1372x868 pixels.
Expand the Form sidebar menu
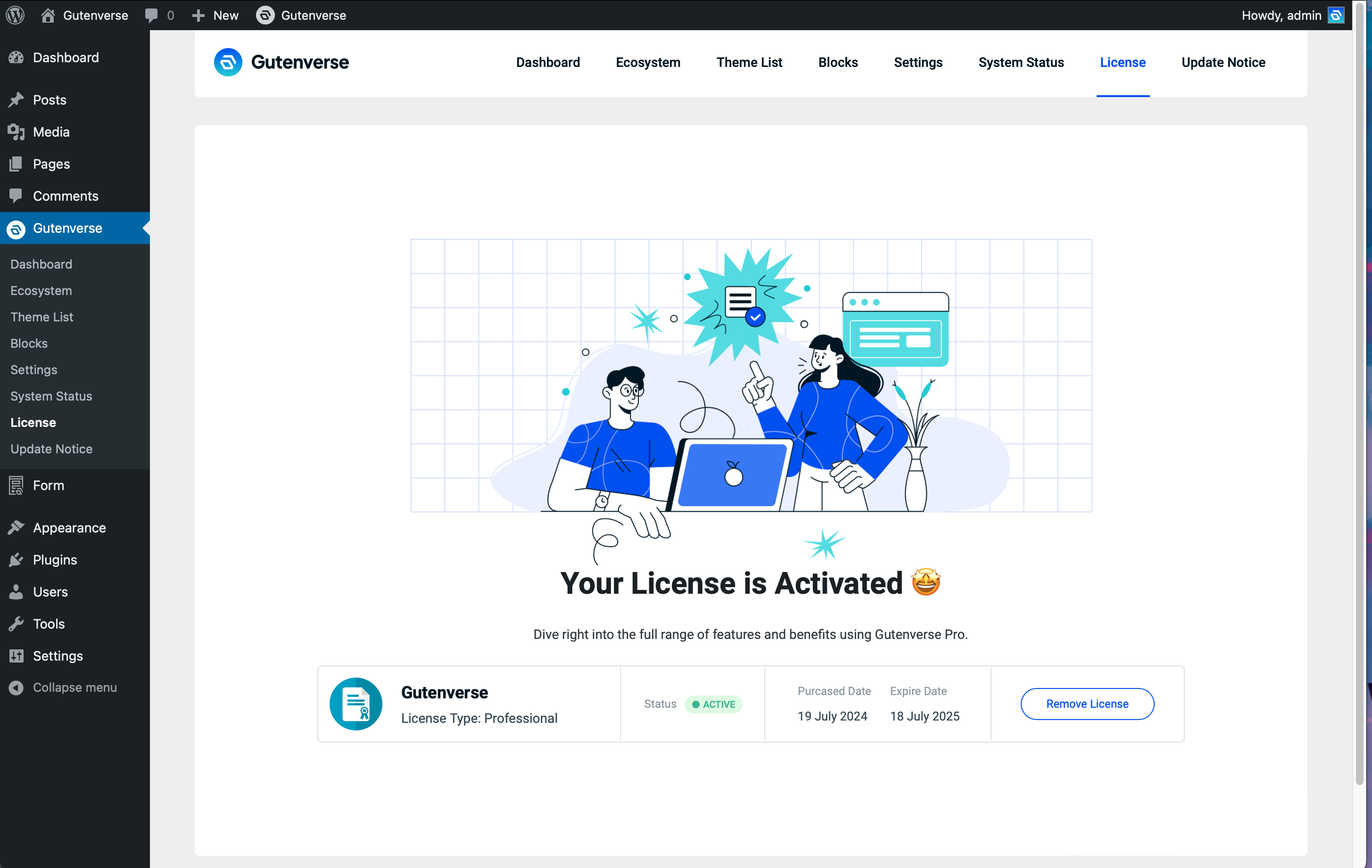click(x=49, y=485)
